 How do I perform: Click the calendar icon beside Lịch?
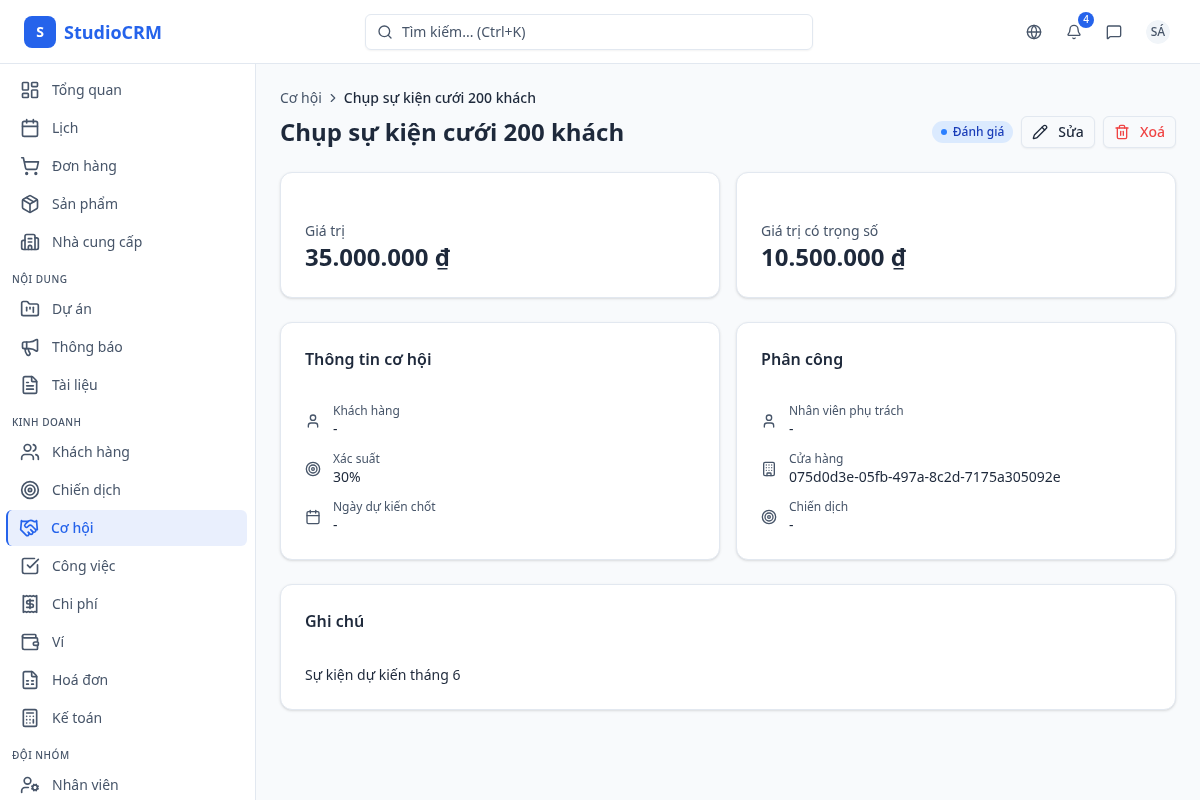(30, 128)
